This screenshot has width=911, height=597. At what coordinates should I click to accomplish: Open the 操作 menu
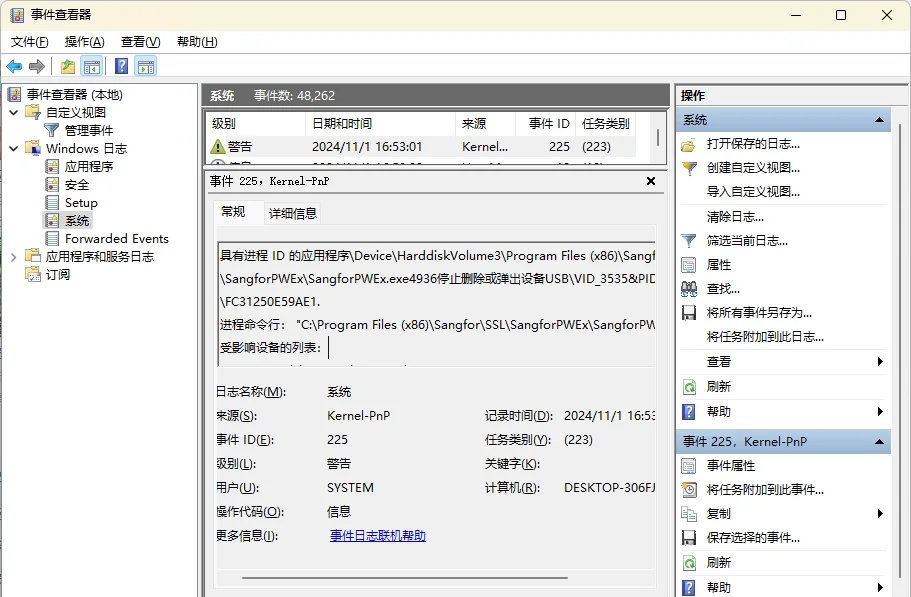(83, 42)
